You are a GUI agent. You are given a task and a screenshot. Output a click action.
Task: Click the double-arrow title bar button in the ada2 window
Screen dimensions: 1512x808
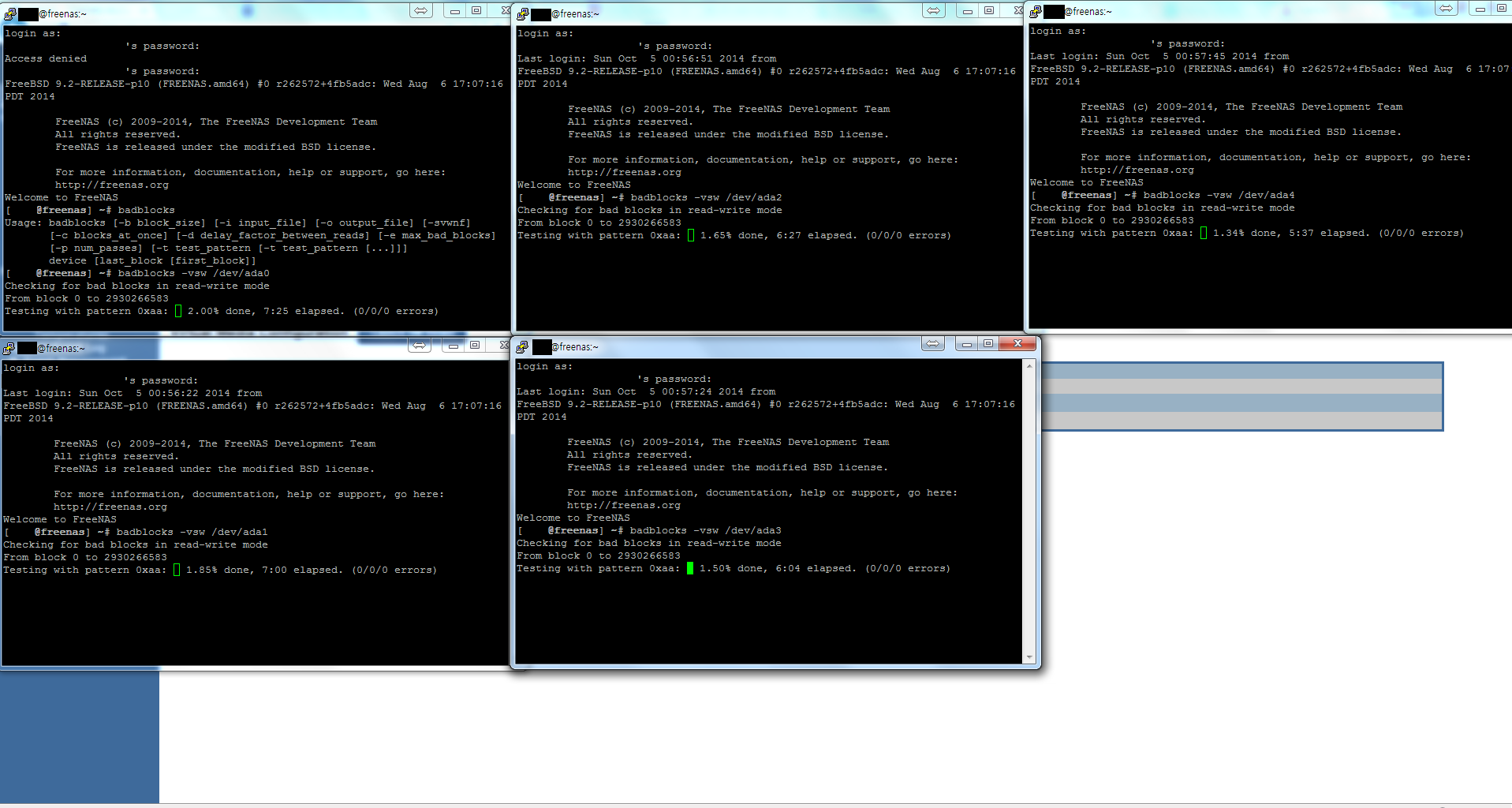(x=934, y=11)
